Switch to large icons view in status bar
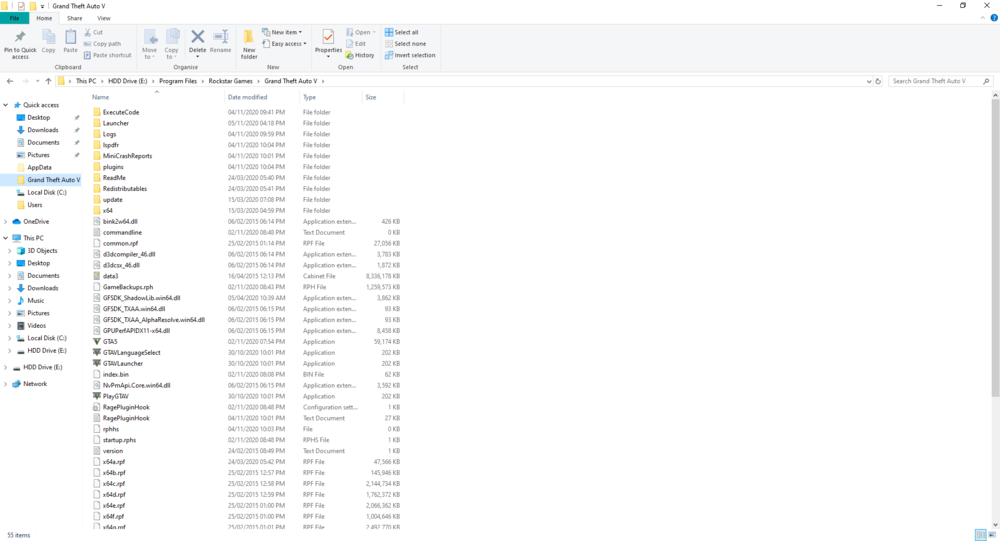The height and width of the screenshot is (541, 1000). pyautogui.click(x=992, y=535)
